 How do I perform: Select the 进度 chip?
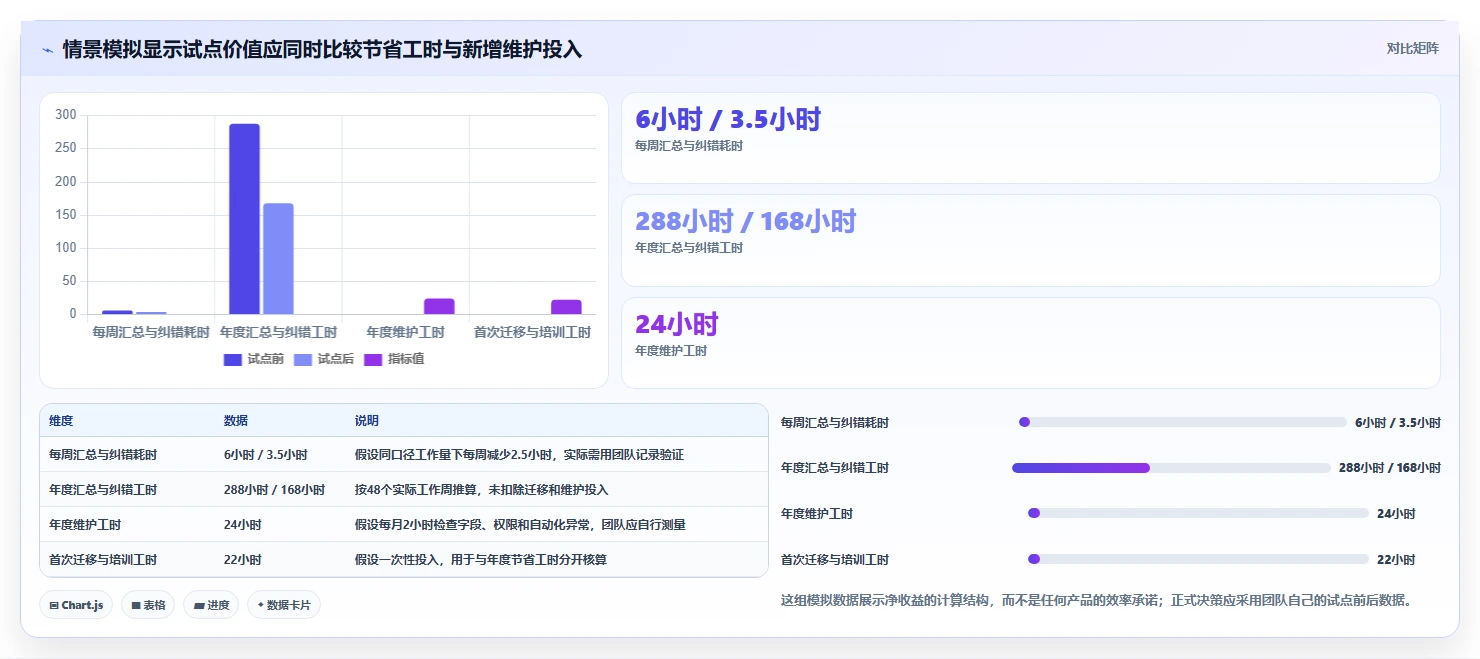211,605
